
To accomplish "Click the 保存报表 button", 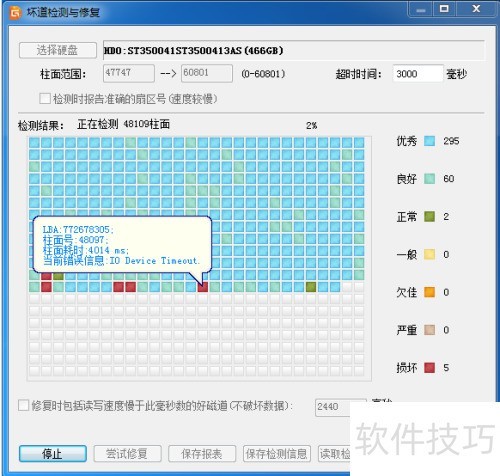I will [x=202, y=454].
